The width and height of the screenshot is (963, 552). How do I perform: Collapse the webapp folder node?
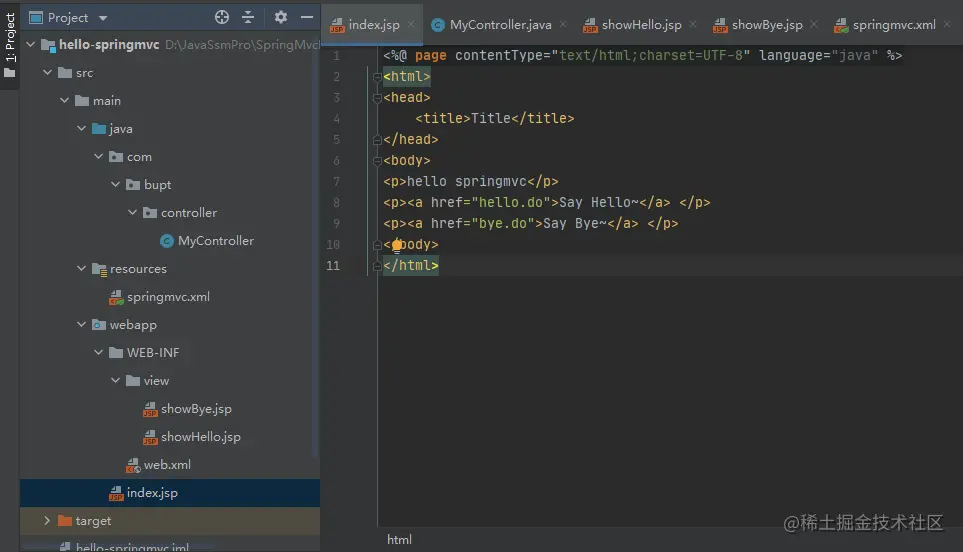(82, 325)
